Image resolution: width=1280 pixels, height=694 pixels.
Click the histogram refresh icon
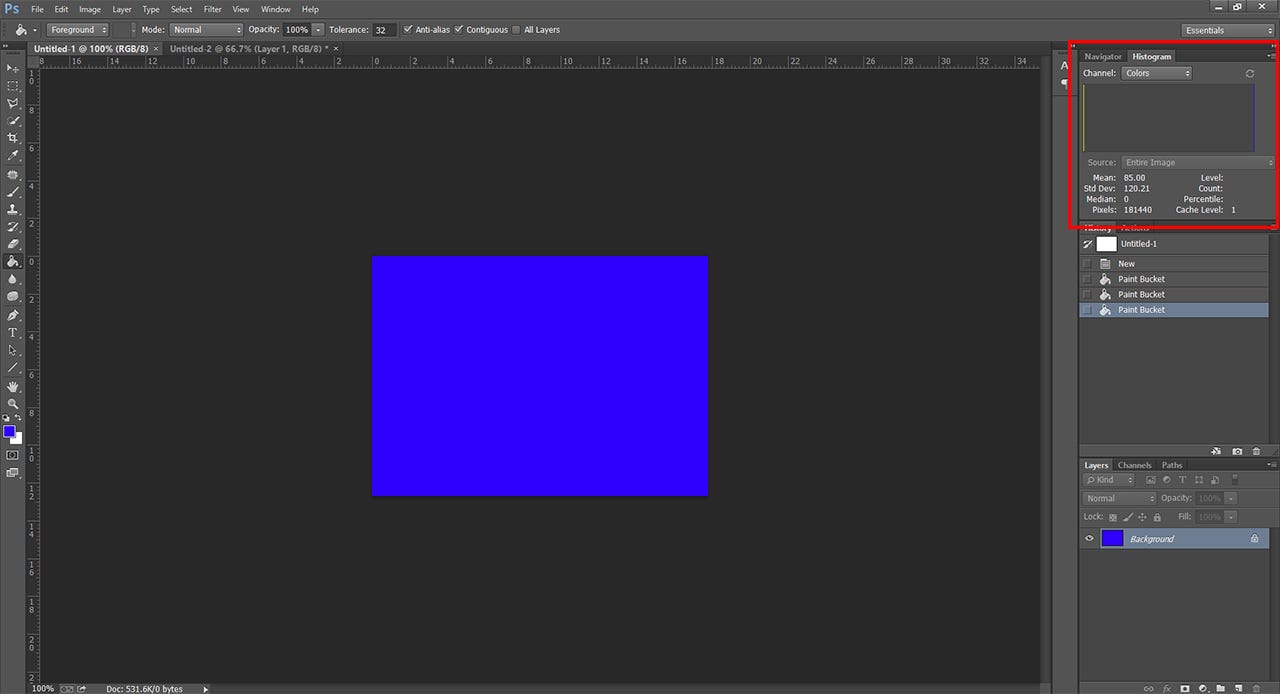(x=1250, y=74)
